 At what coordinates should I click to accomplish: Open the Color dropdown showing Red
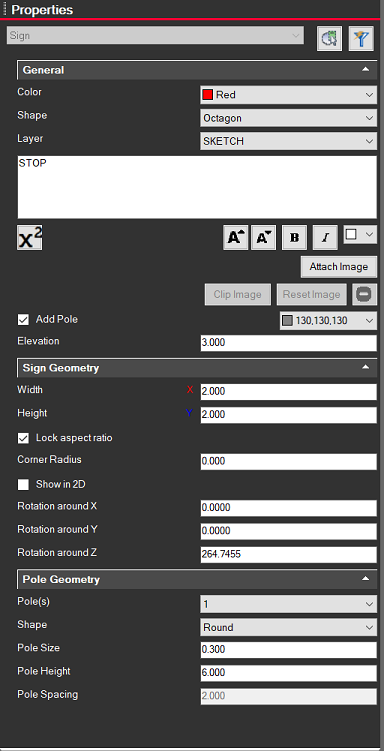tap(288, 95)
